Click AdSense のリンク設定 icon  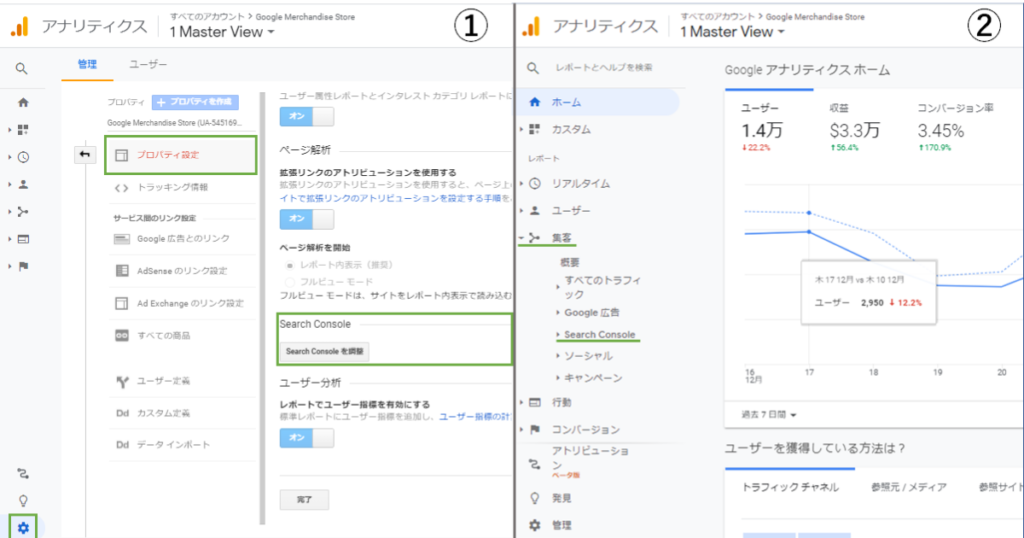[x=122, y=270]
